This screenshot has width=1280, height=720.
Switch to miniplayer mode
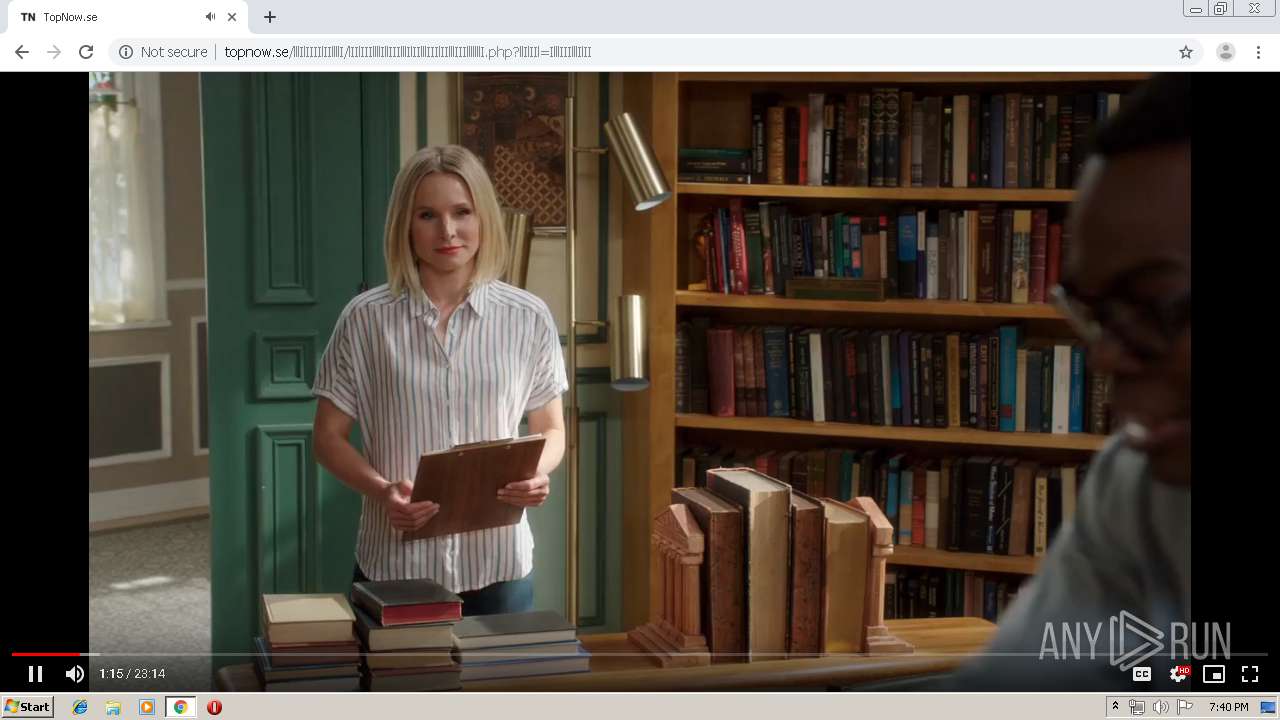pyautogui.click(x=1213, y=674)
